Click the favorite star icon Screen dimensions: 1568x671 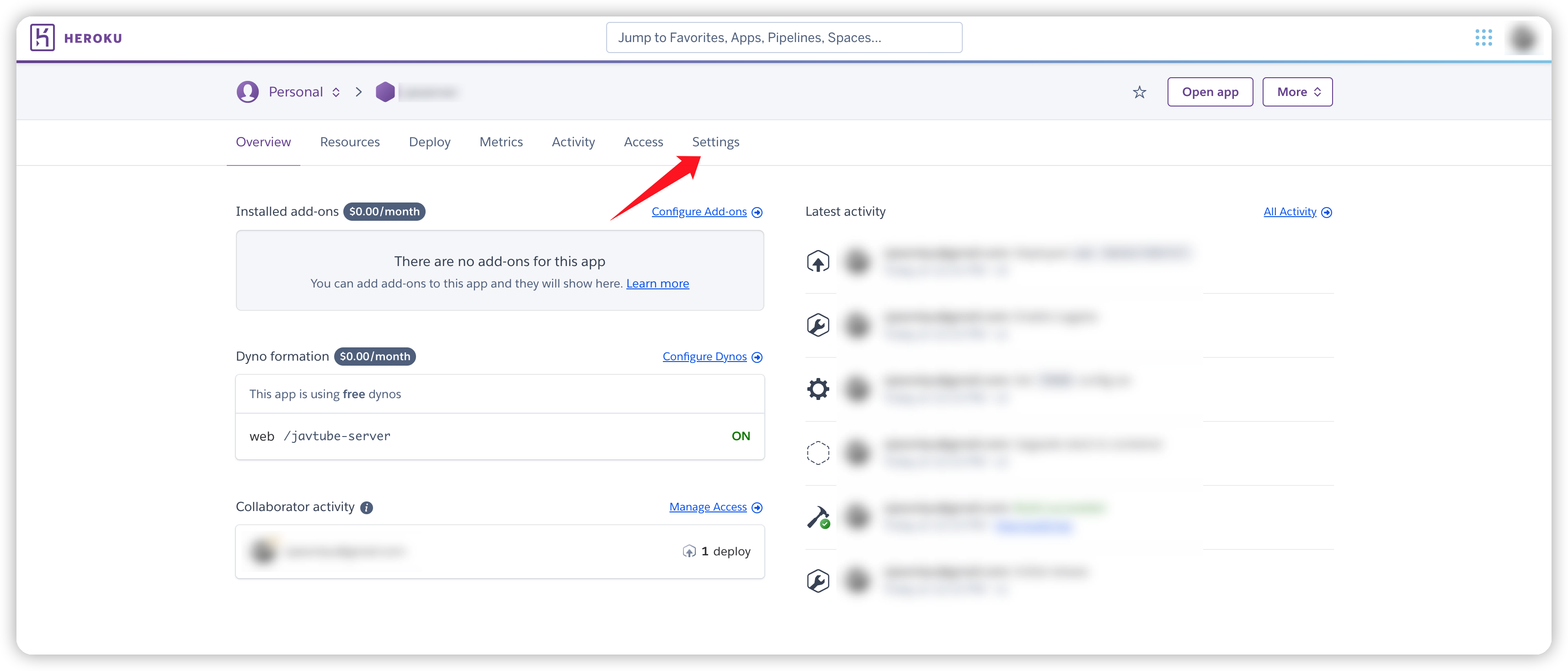[x=1140, y=92]
